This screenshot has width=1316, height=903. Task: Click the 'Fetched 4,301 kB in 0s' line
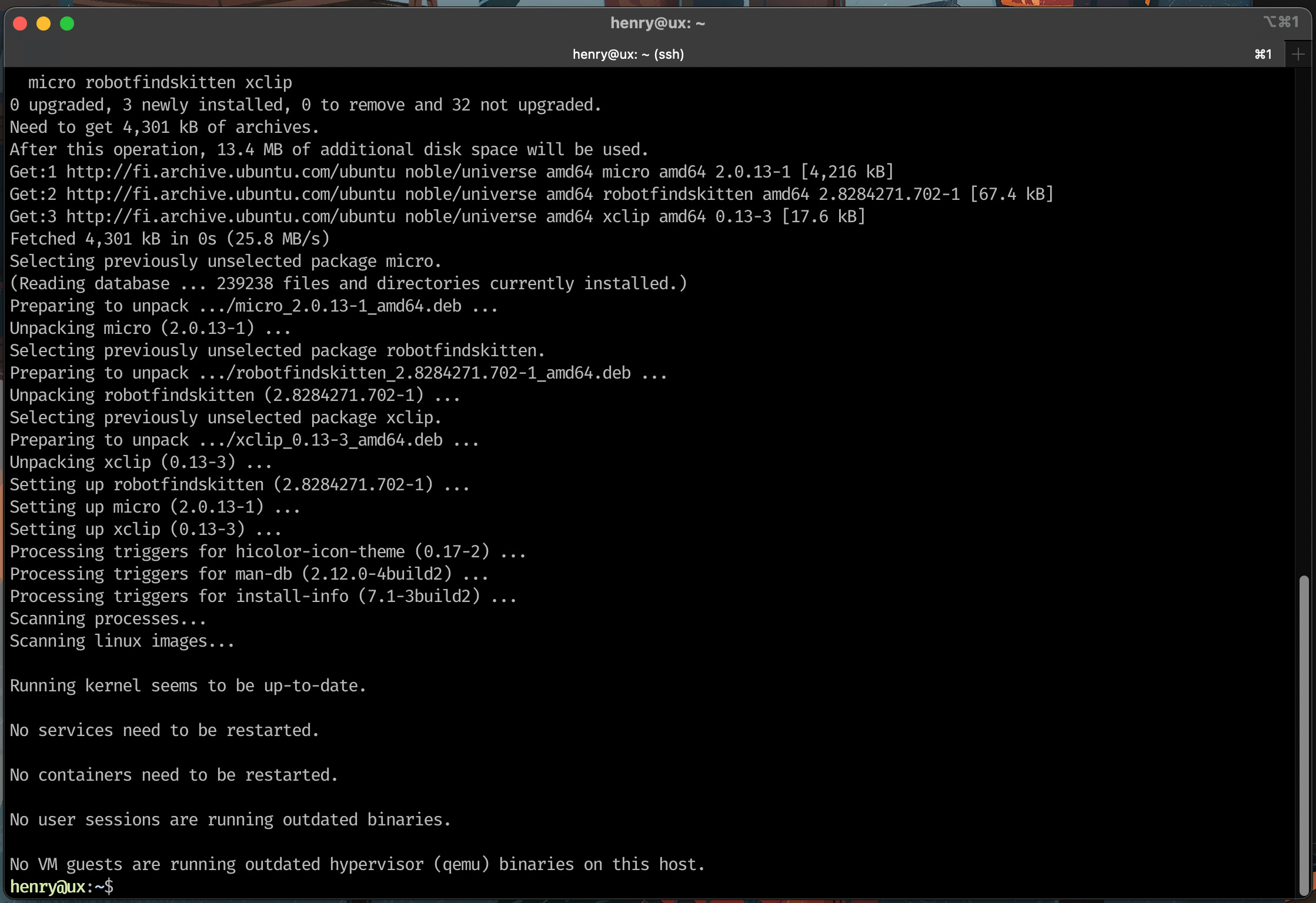[x=169, y=239]
